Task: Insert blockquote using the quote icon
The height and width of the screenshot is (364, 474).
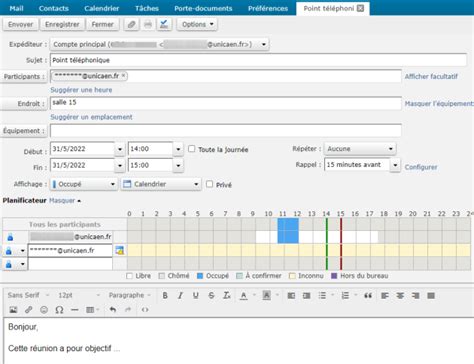Action: coord(368,295)
